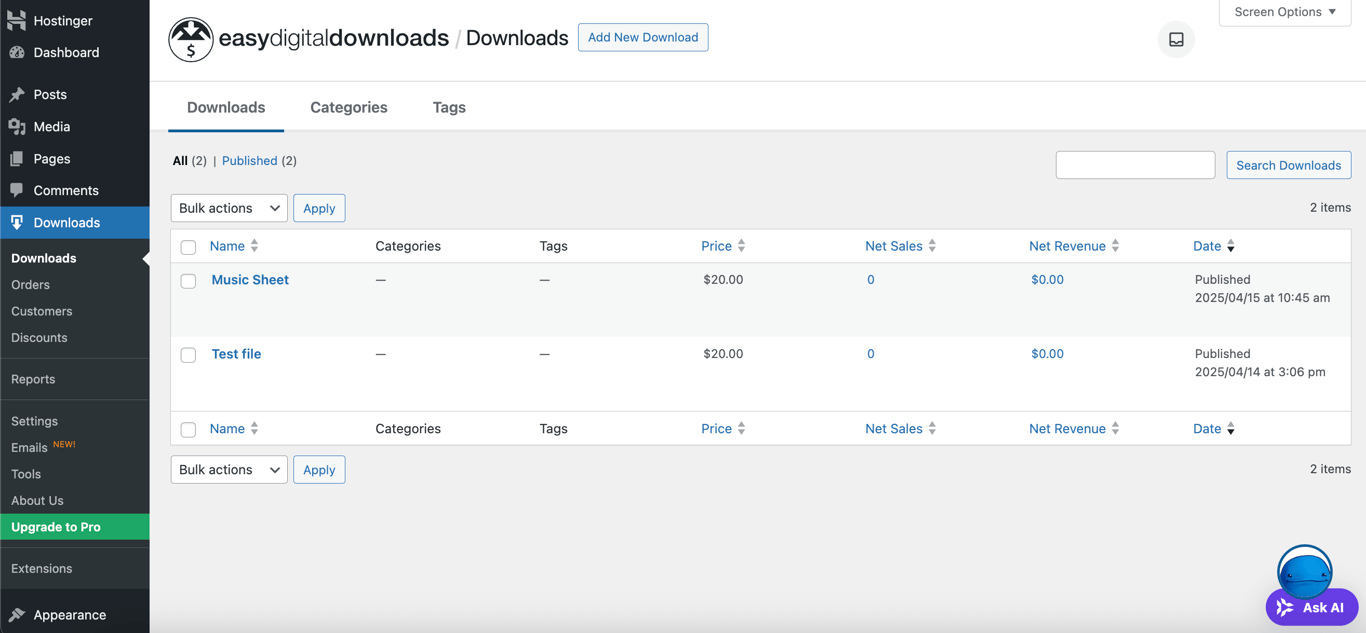Screen dimensions: 1366x633
Task: Open the support inbox icon in the header
Action: point(1175,39)
